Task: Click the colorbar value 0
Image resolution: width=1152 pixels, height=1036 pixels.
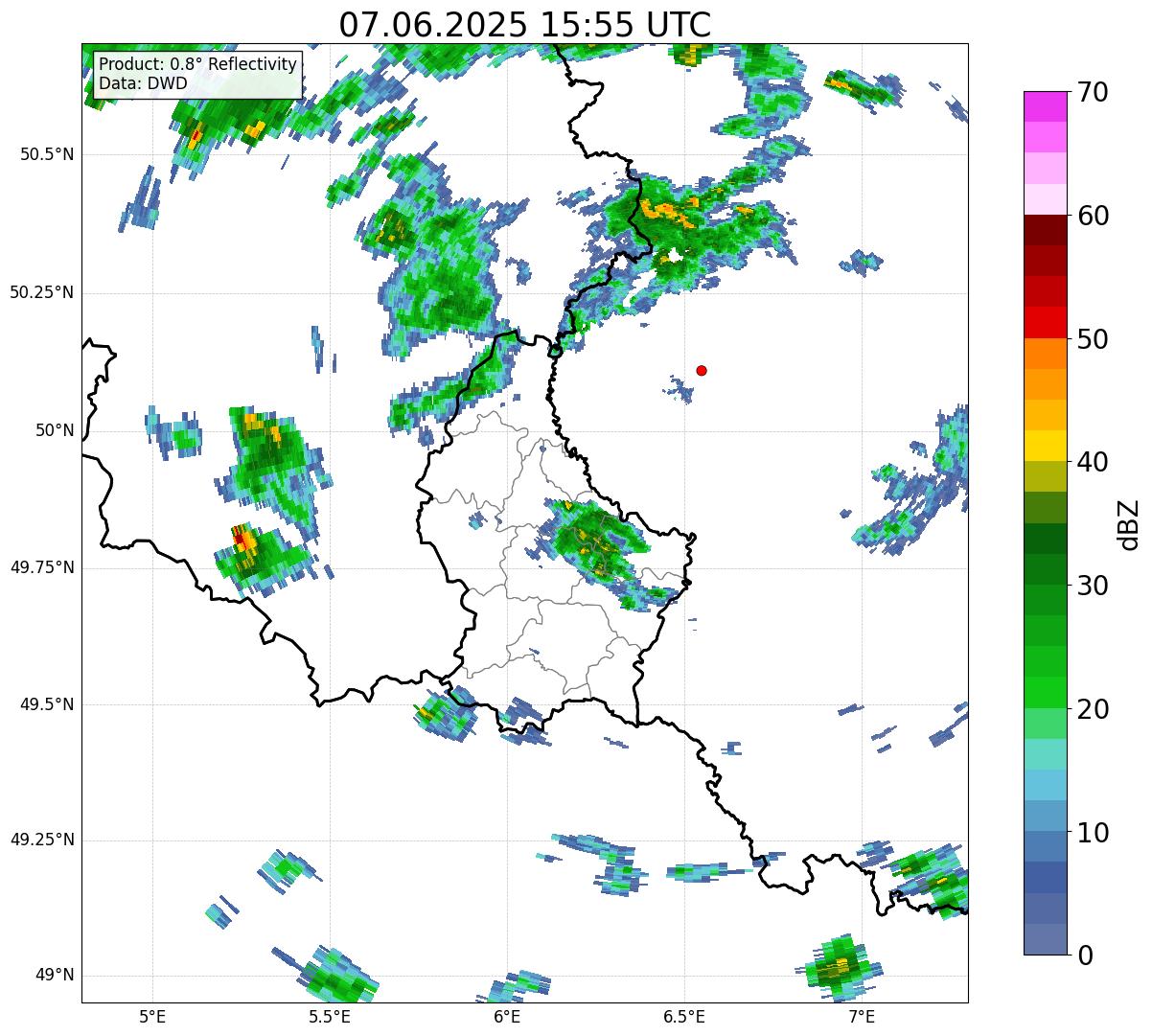Action: pyautogui.click(x=1086, y=955)
